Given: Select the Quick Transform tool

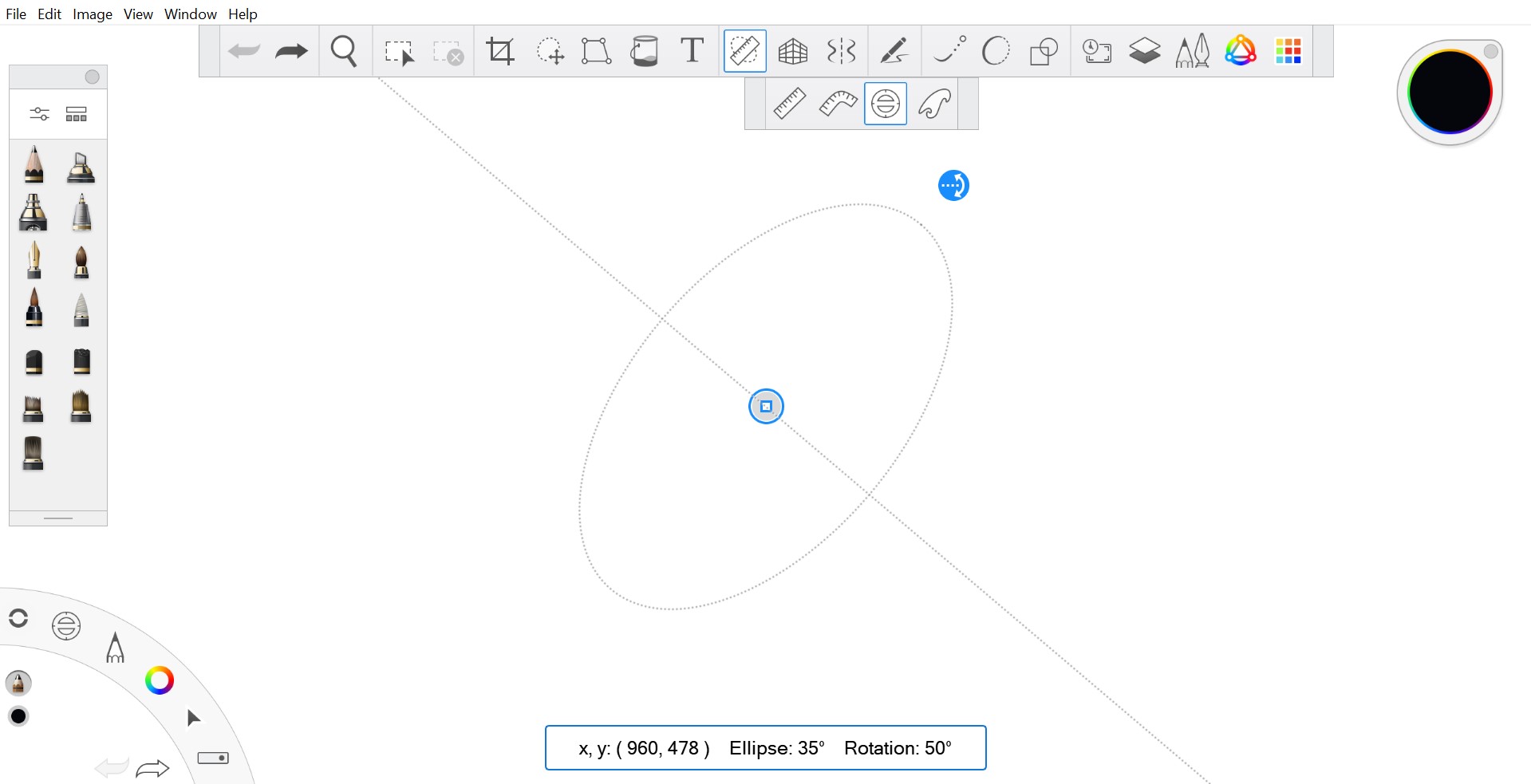Looking at the screenshot, I should coord(550,51).
